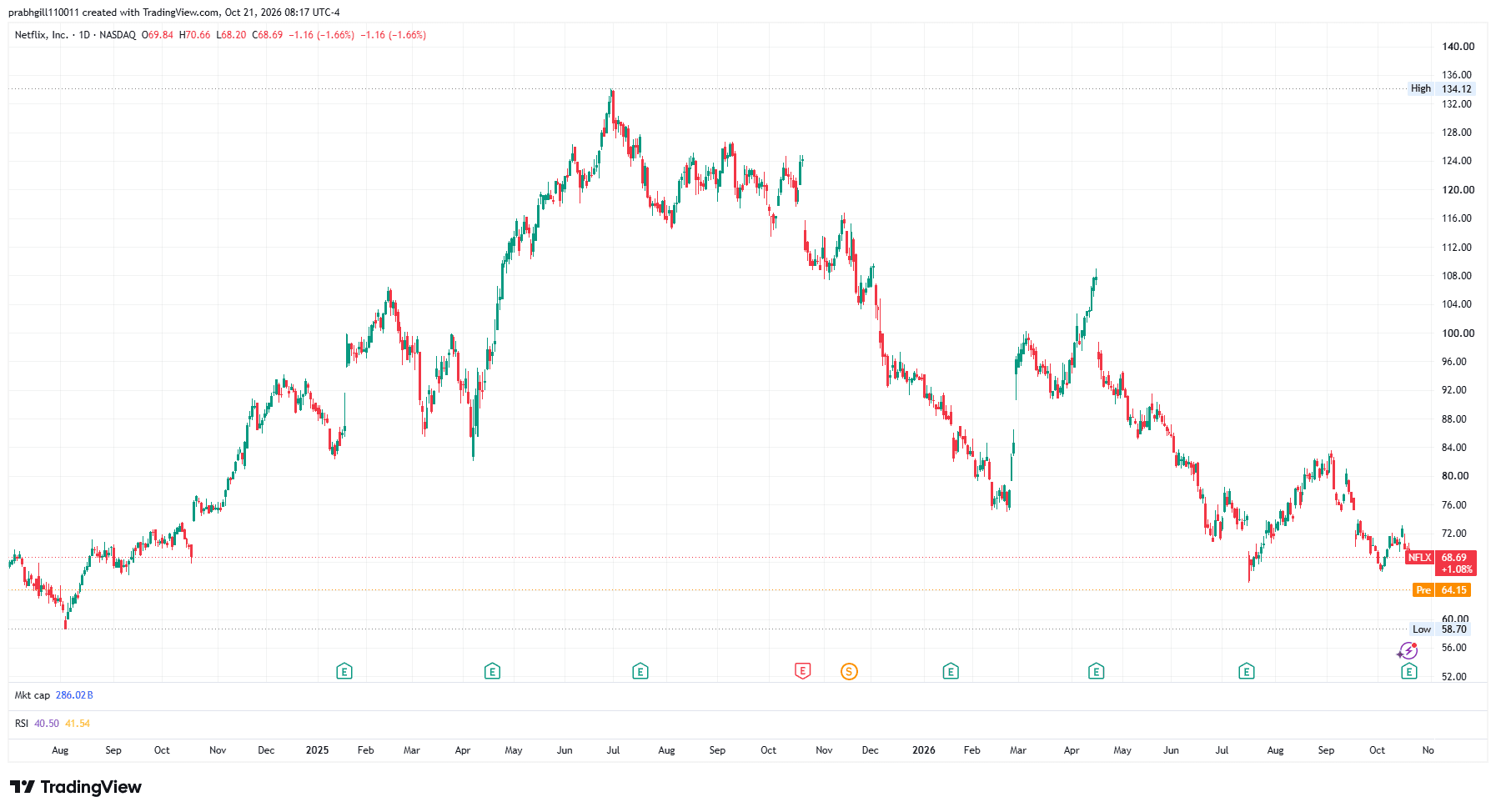The image size is (1496, 812).
Task: Click the RSI 41.54 orange value
Action: 78,724
